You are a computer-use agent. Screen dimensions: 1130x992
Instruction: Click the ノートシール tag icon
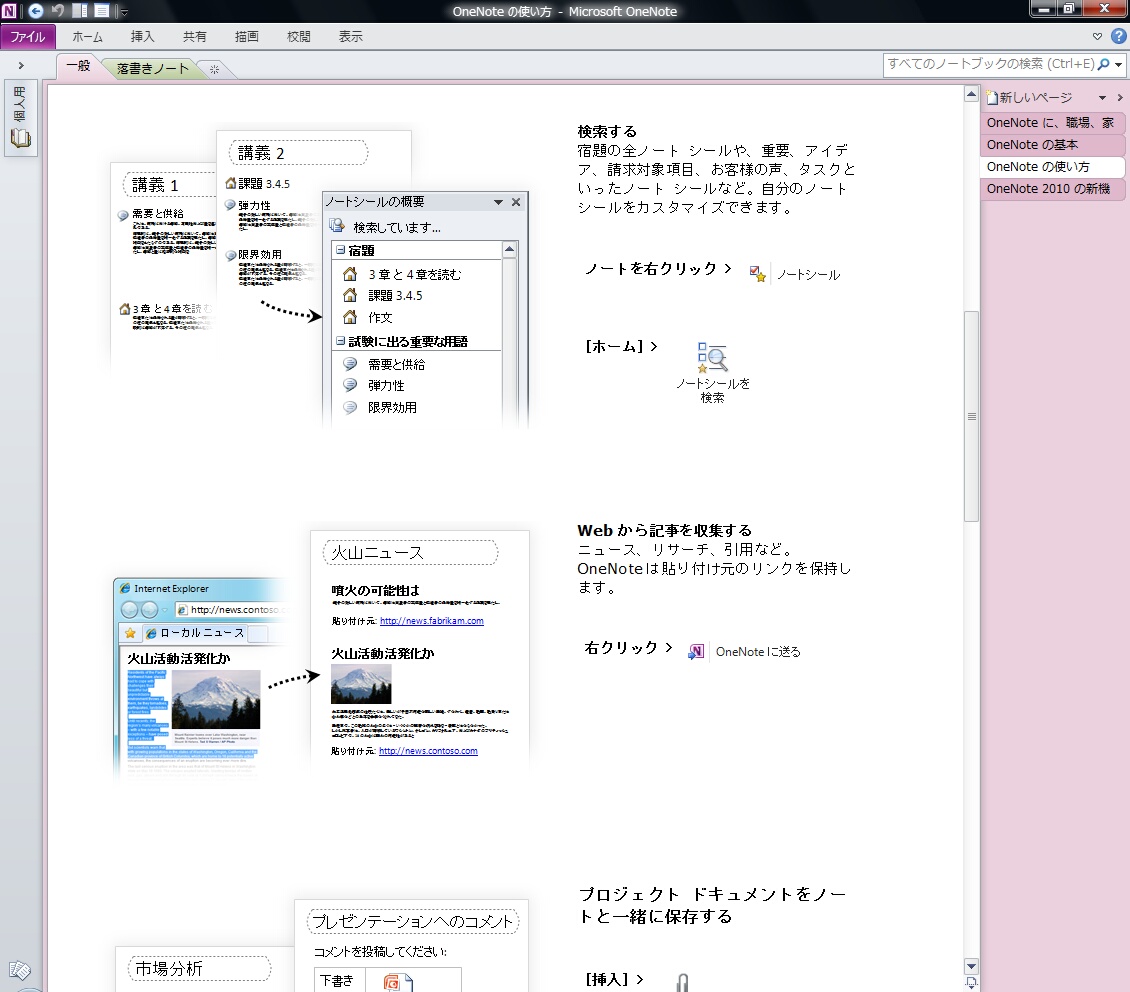[757, 274]
